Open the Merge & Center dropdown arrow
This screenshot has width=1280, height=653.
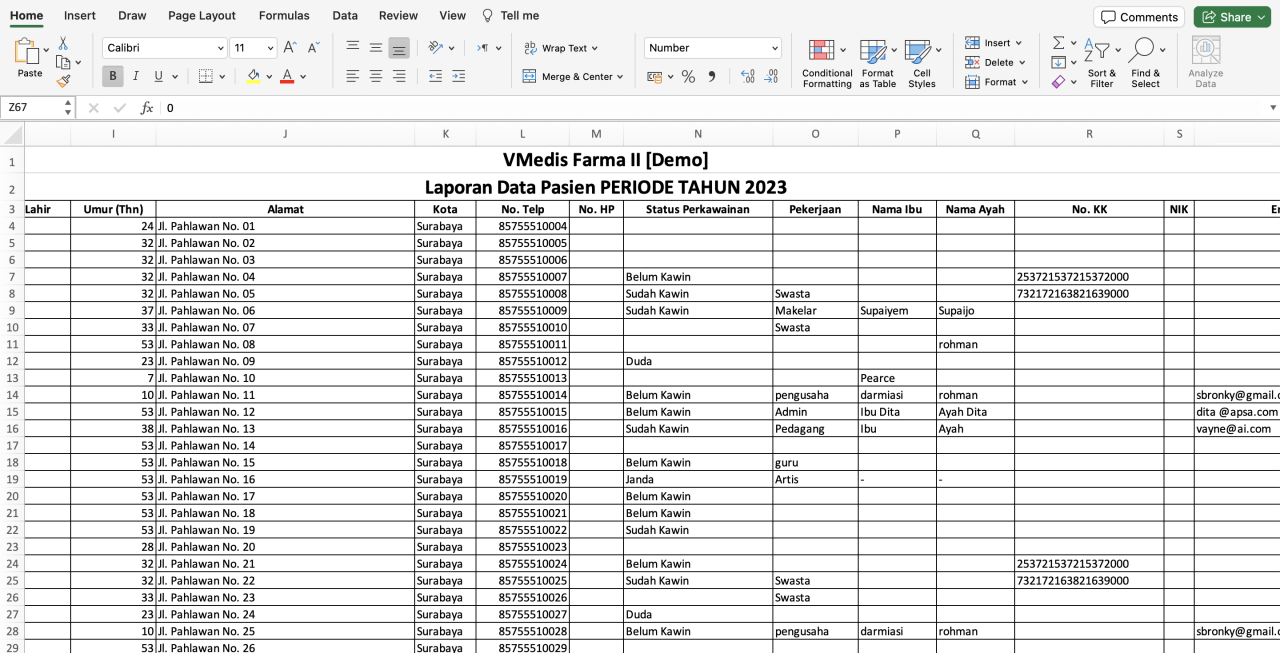(620, 77)
